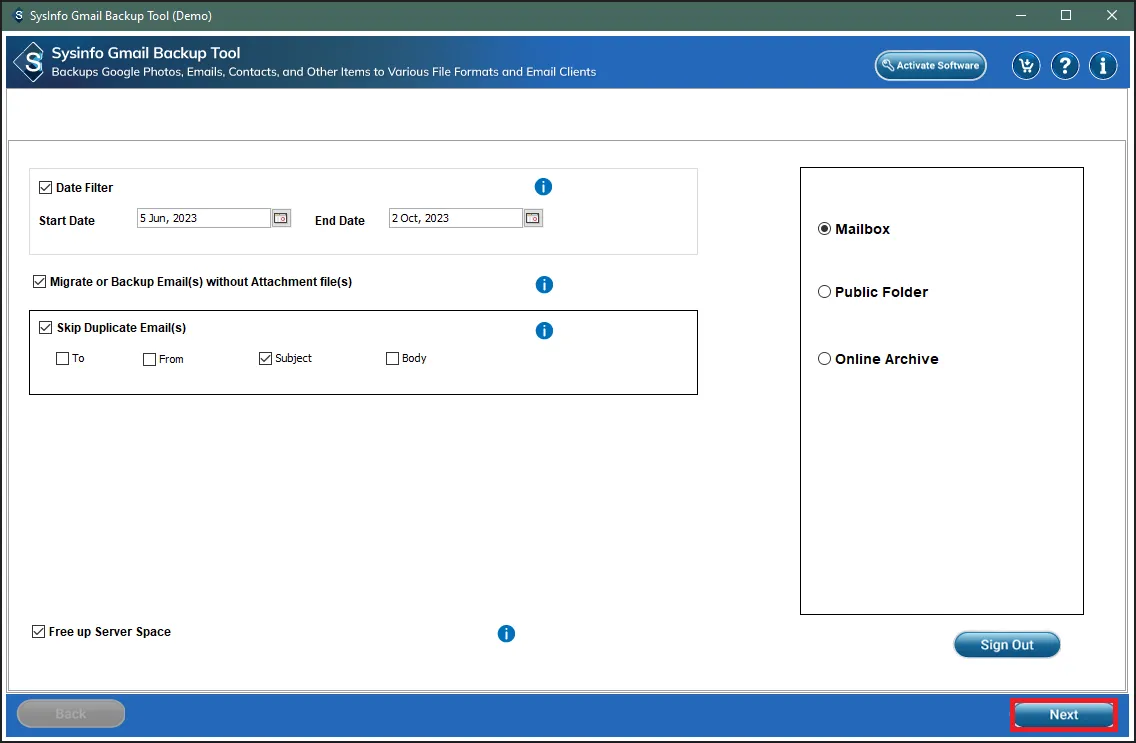This screenshot has width=1136, height=743.
Task: Click info icon beside Date Filter
Action: pyautogui.click(x=543, y=187)
